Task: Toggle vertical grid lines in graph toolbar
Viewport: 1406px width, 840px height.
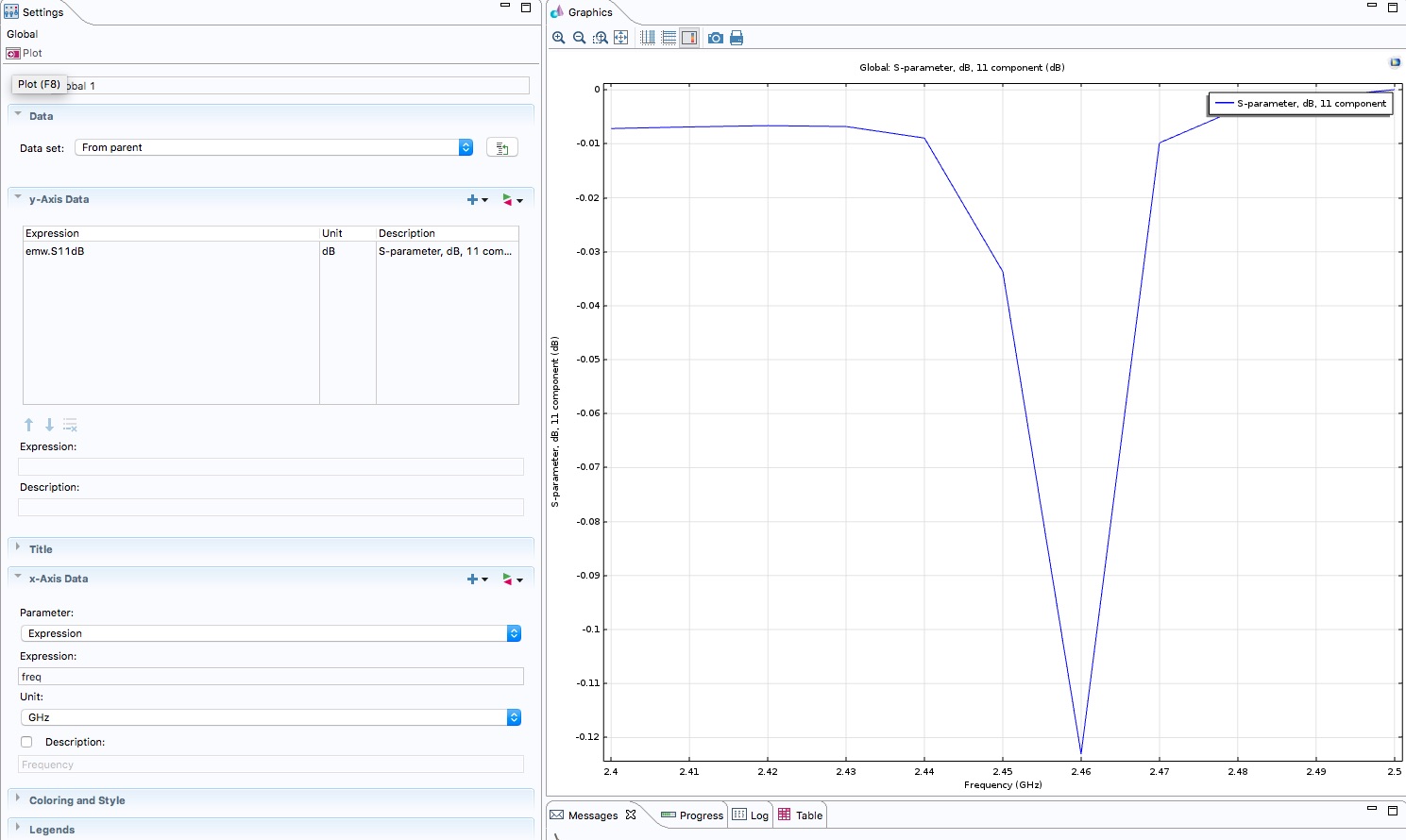Action: [648, 38]
